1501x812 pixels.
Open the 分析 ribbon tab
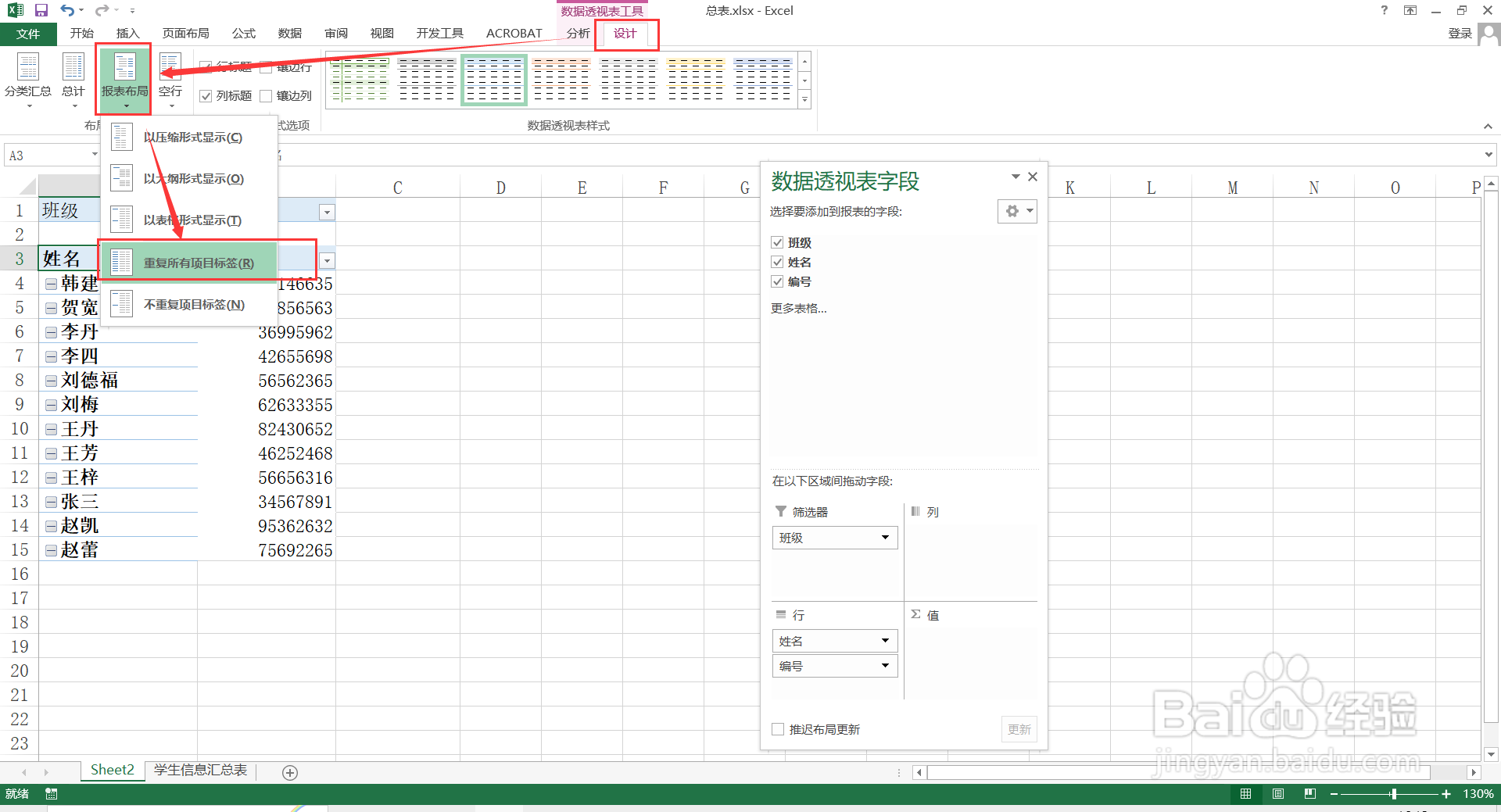579,34
